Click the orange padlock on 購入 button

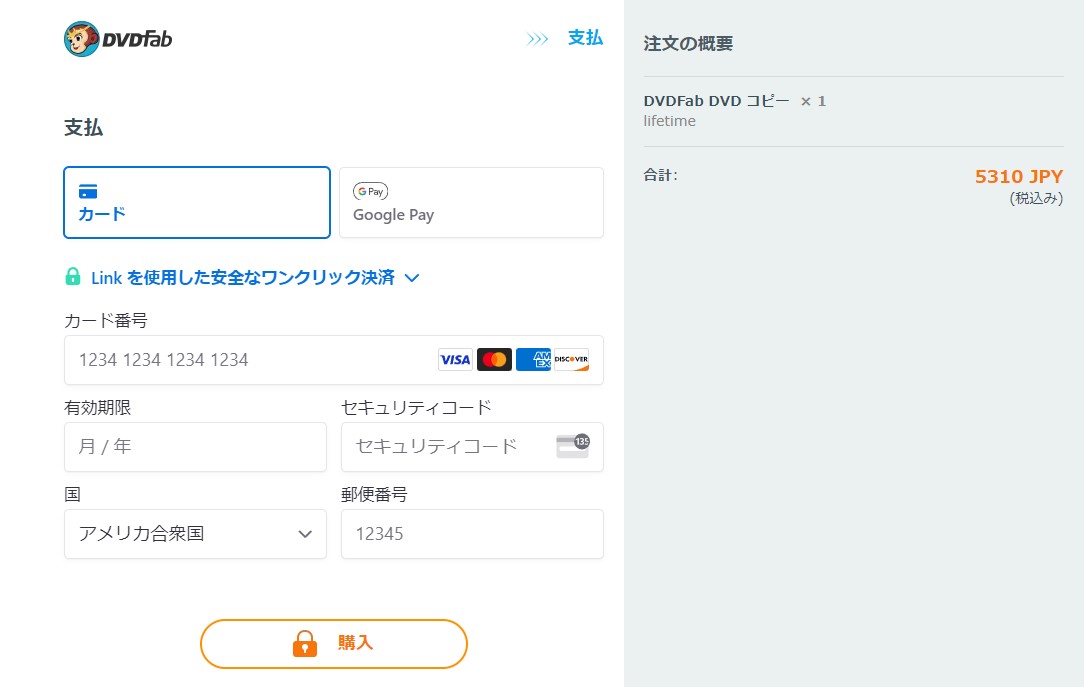pyautogui.click(x=305, y=643)
